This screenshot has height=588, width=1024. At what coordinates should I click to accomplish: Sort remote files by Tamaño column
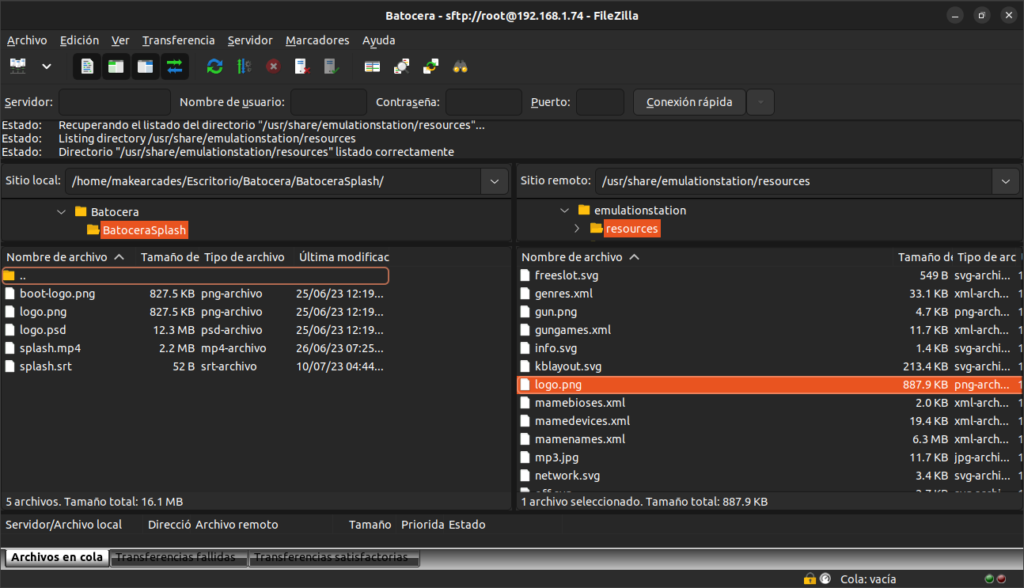tap(925, 257)
